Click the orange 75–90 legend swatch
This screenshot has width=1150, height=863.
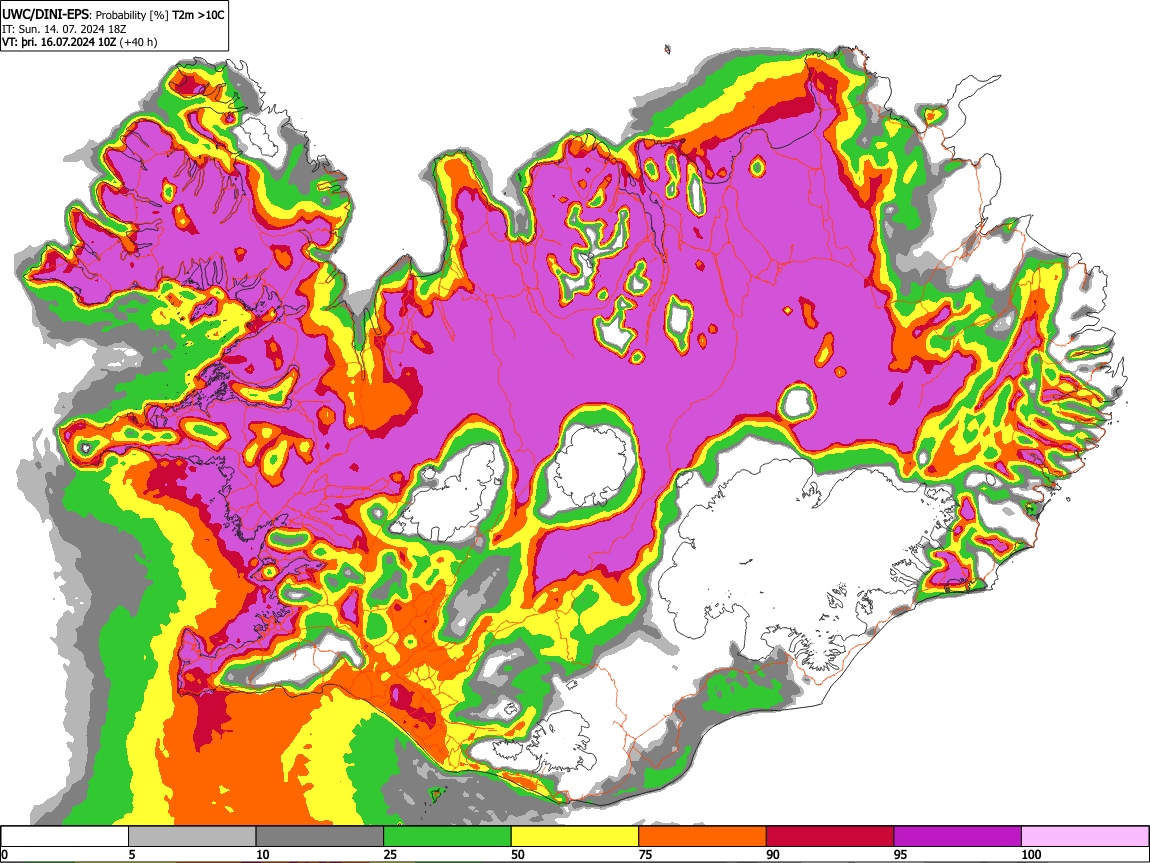tap(703, 837)
